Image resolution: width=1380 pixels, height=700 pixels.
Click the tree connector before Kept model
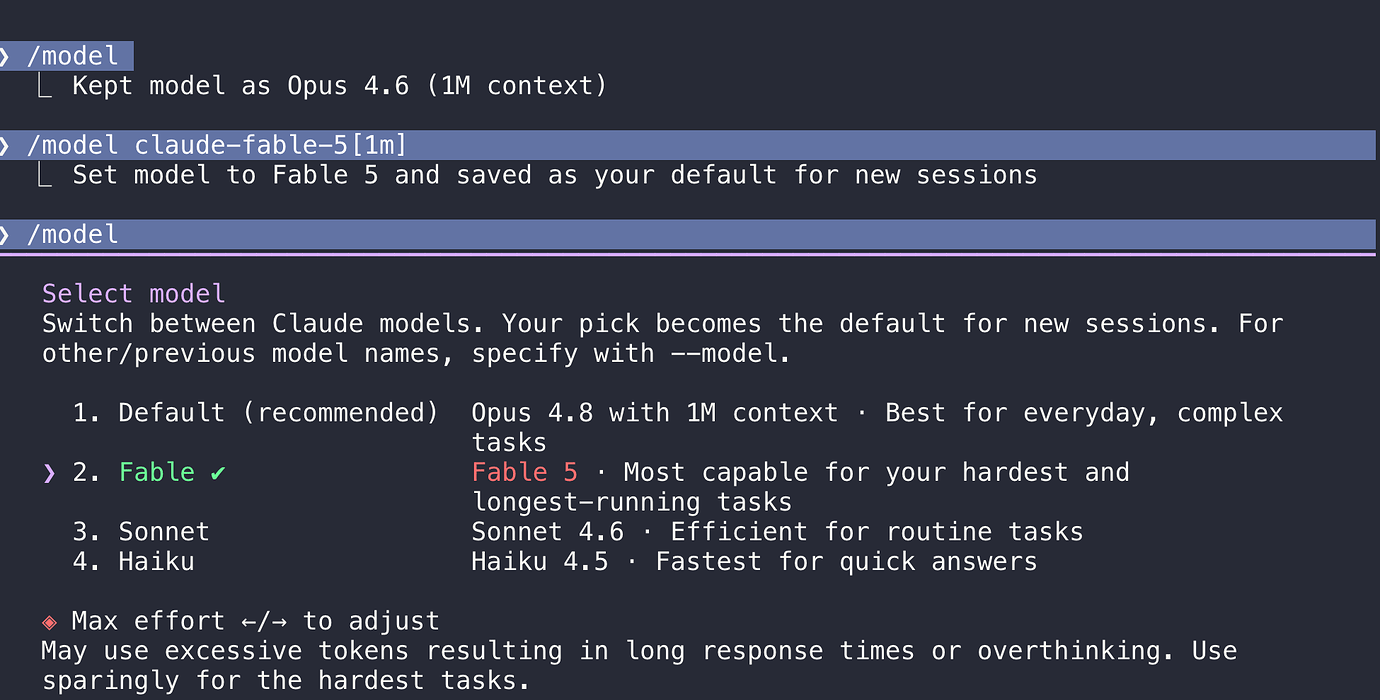click(x=45, y=86)
